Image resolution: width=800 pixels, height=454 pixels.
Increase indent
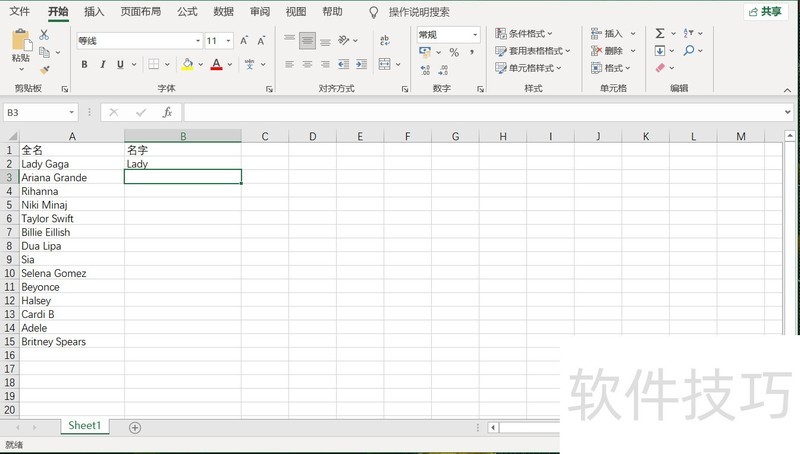pos(361,64)
